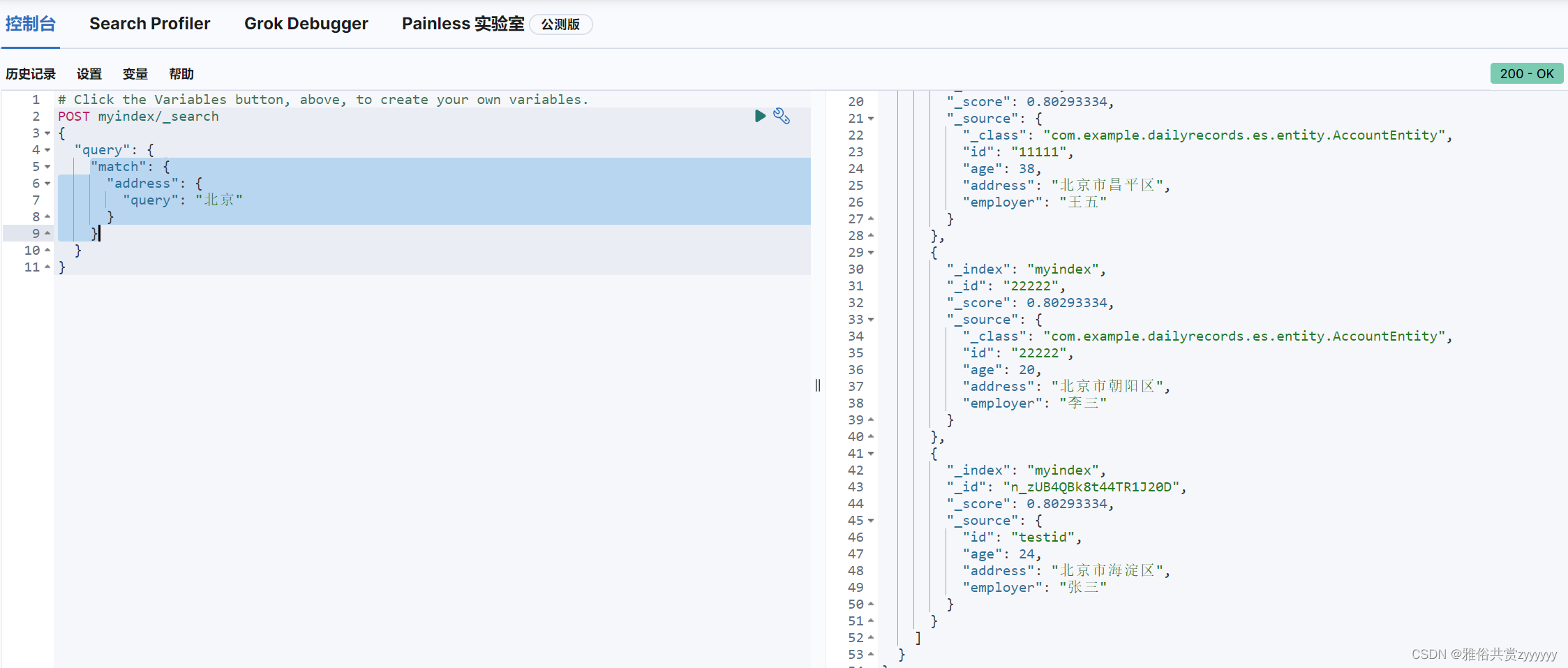Click the "address" key on editor line 6
Viewport: 1568px width, 668px height.
[x=142, y=184]
